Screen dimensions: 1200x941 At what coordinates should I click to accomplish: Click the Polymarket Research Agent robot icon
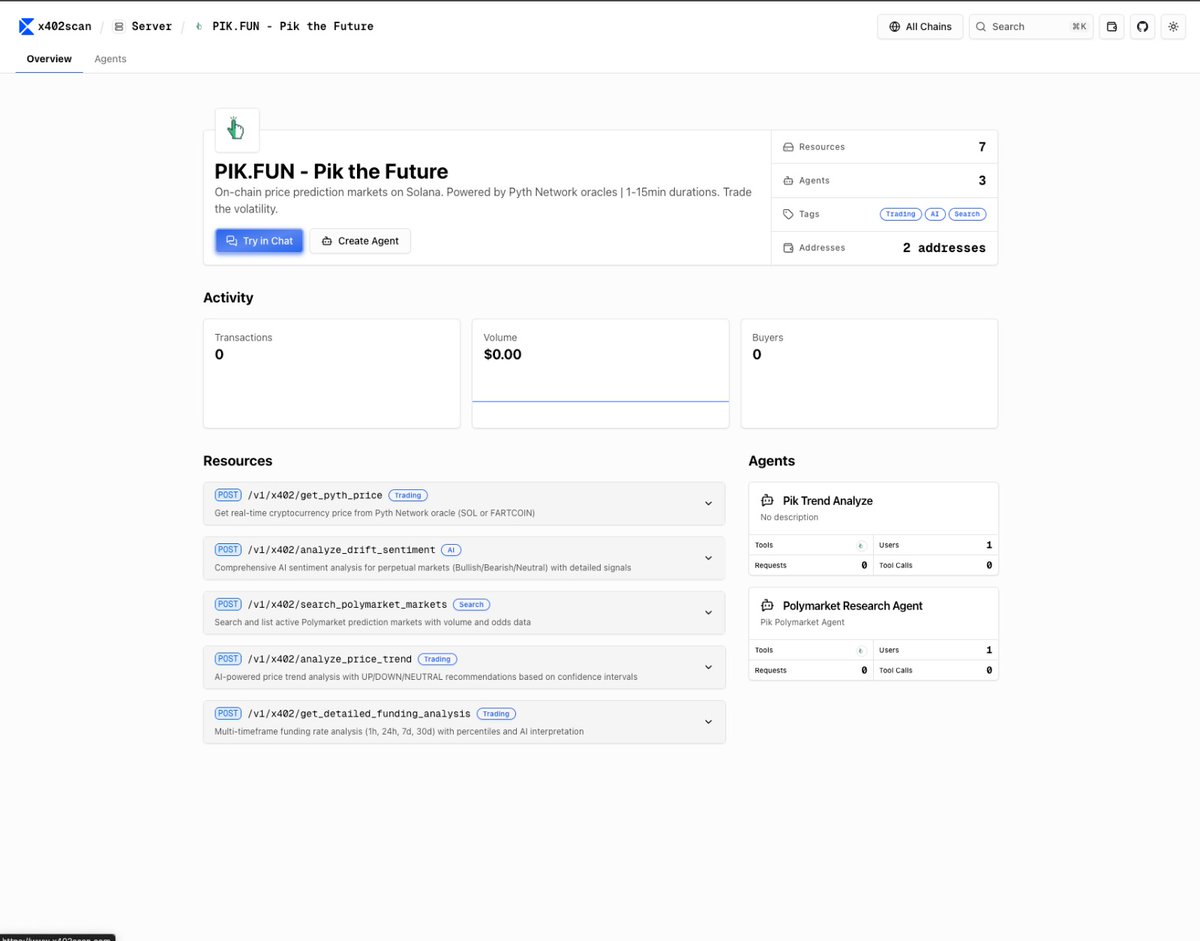coord(768,606)
